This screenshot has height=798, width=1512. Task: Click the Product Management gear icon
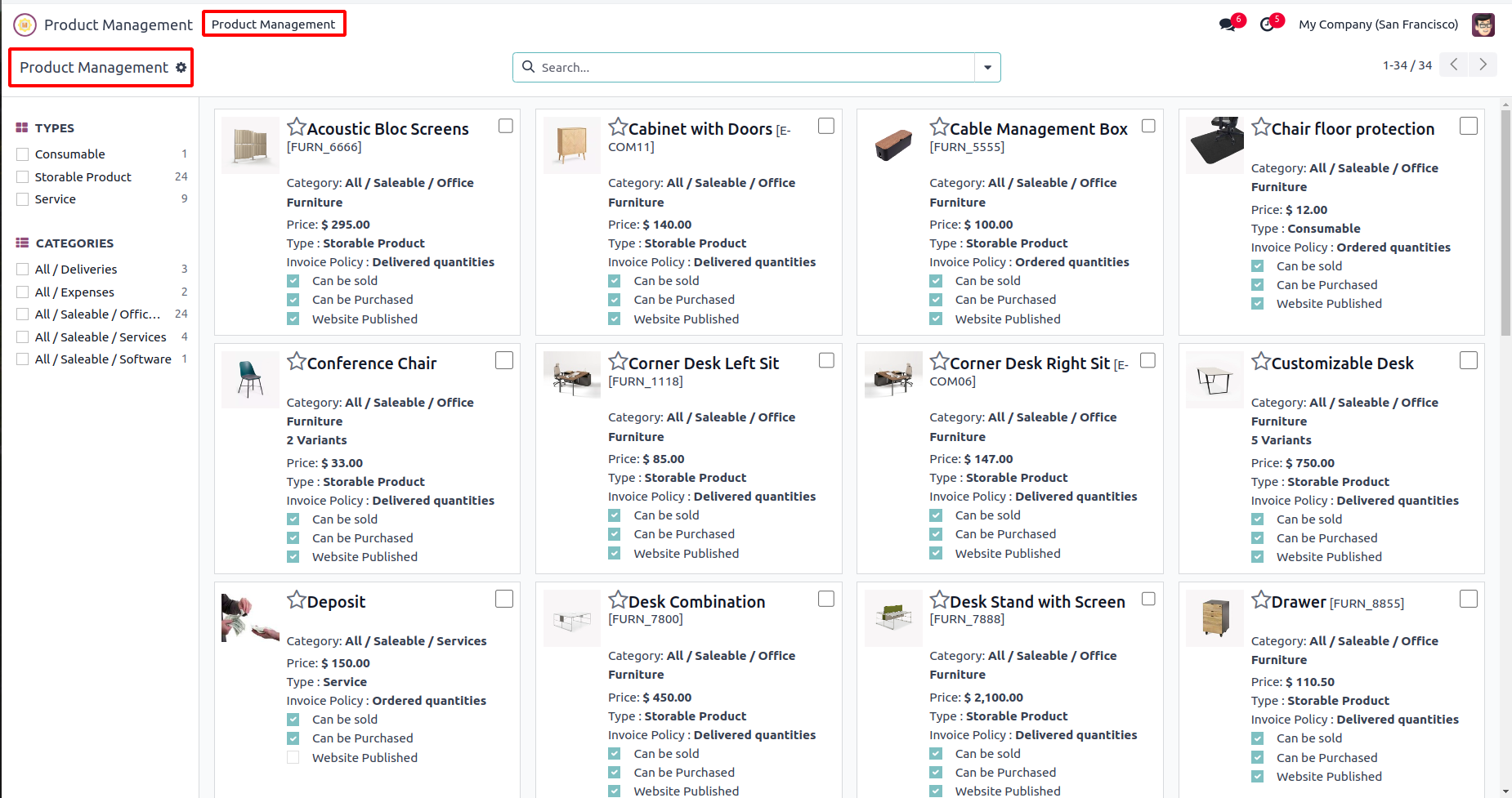pos(181,67)
